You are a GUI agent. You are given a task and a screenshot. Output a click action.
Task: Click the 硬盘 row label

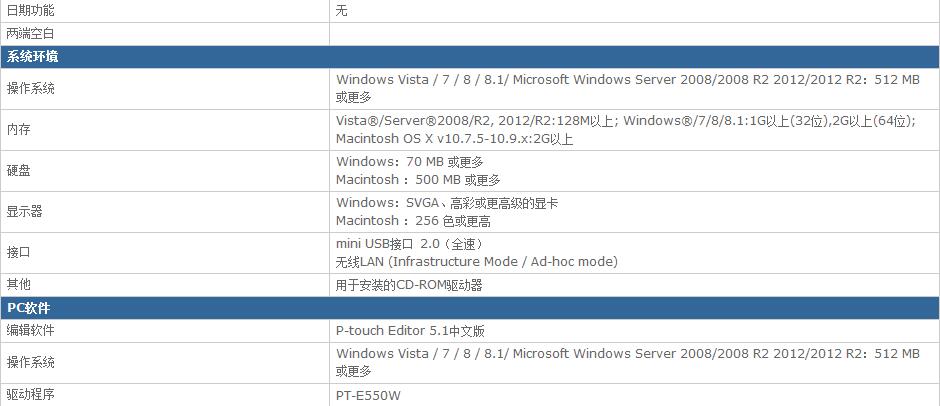(18, 170)
